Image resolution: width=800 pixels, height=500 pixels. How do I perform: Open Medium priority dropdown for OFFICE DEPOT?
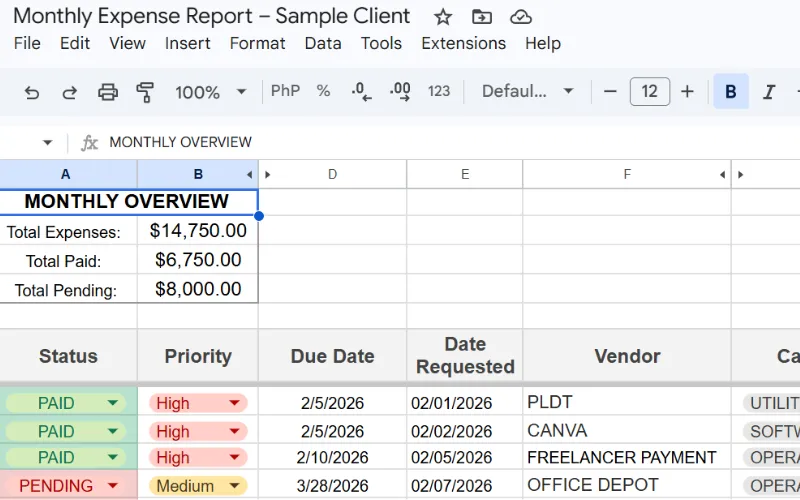[x=234, y=486]
